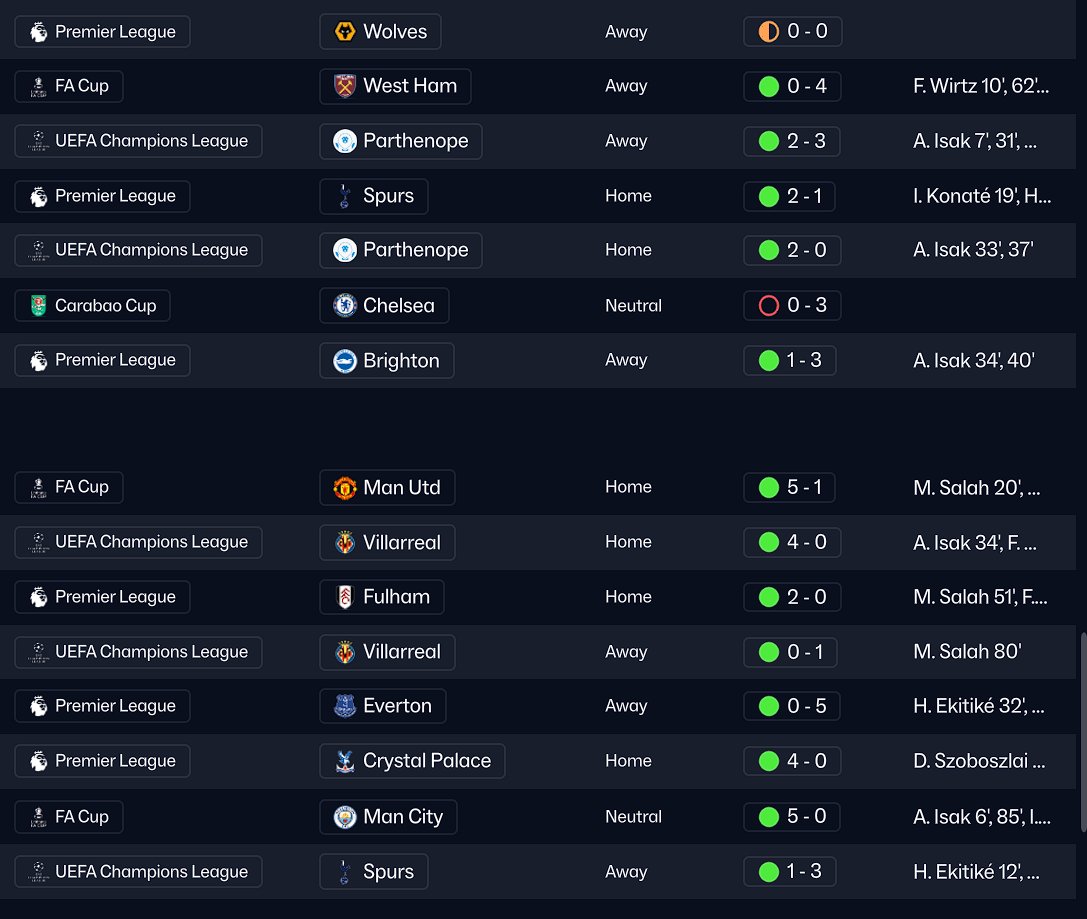Click the Carabao Cup competition icon
This screenshot has width=1087, height=919.
pos(38,306)
